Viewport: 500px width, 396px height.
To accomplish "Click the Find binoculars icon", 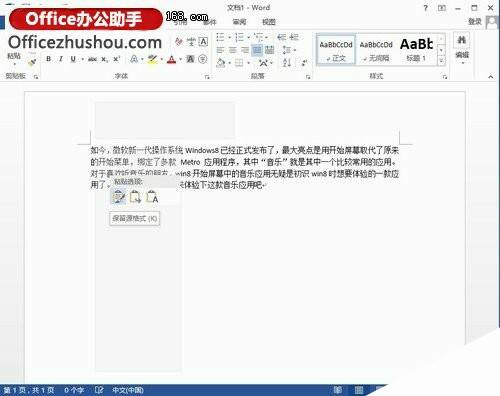I will 462,41.
